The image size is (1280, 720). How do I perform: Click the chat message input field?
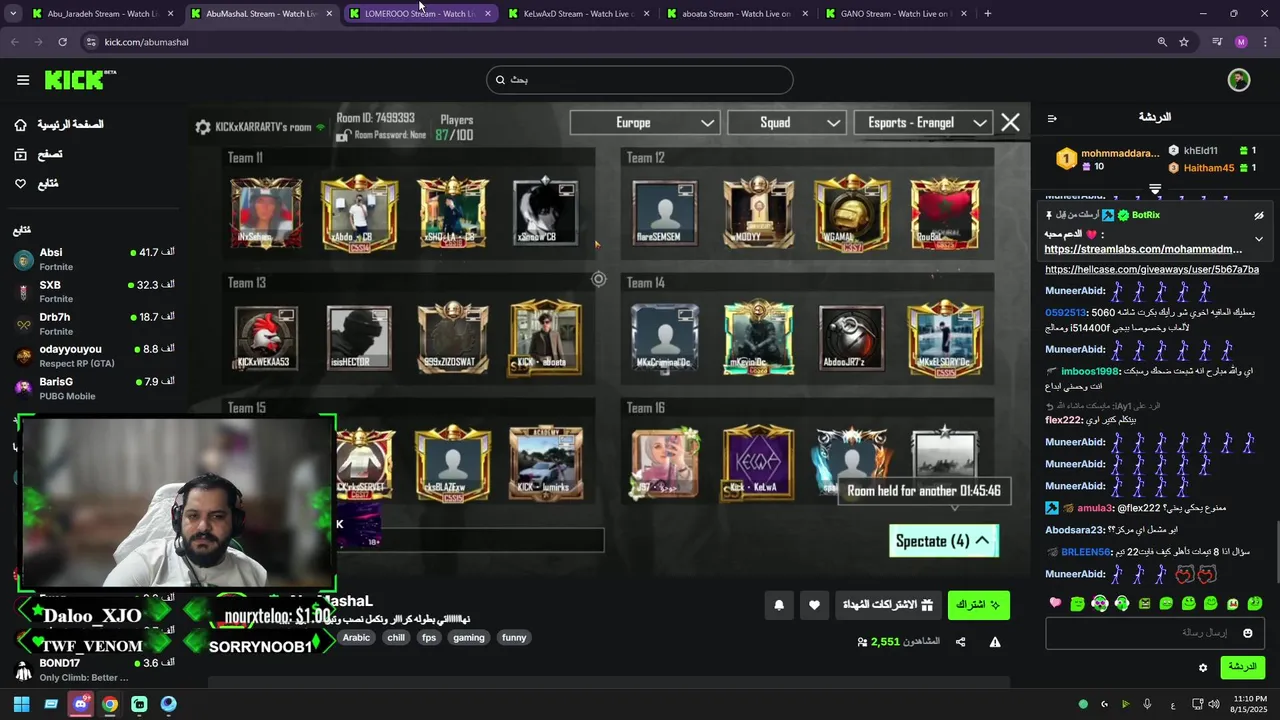(x=1155, y=633)
